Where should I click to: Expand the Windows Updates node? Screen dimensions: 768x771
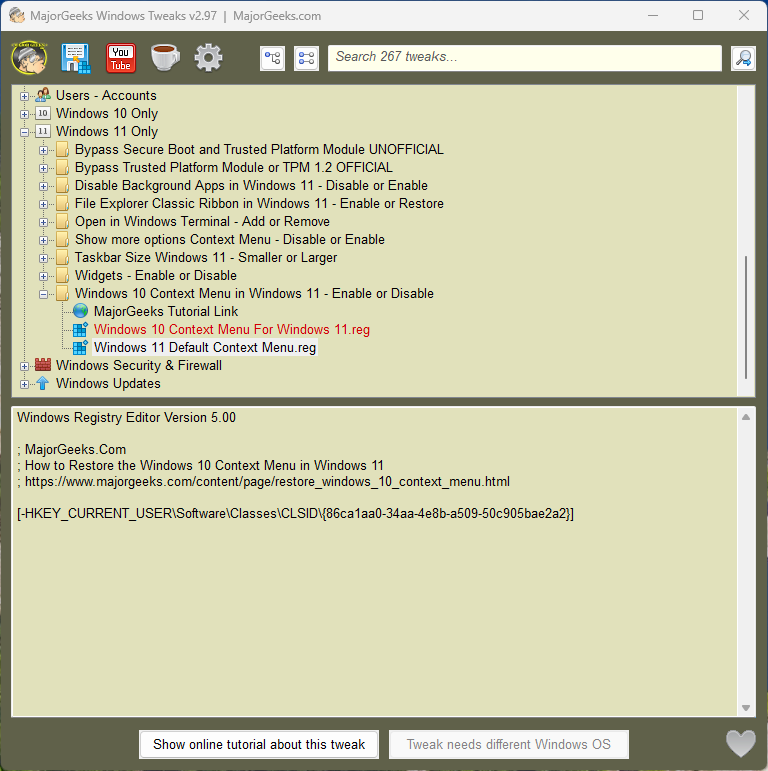click(24, 384)
